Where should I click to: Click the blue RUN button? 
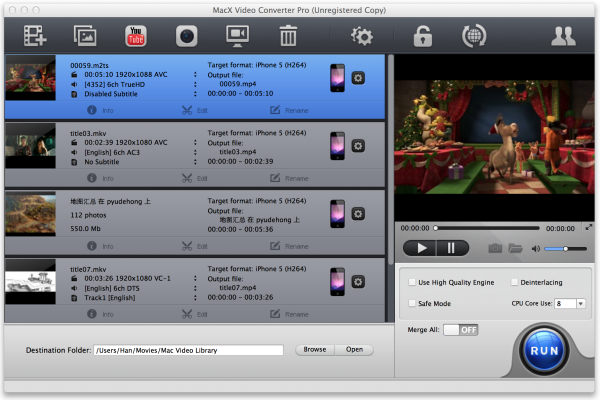[544, 351]
